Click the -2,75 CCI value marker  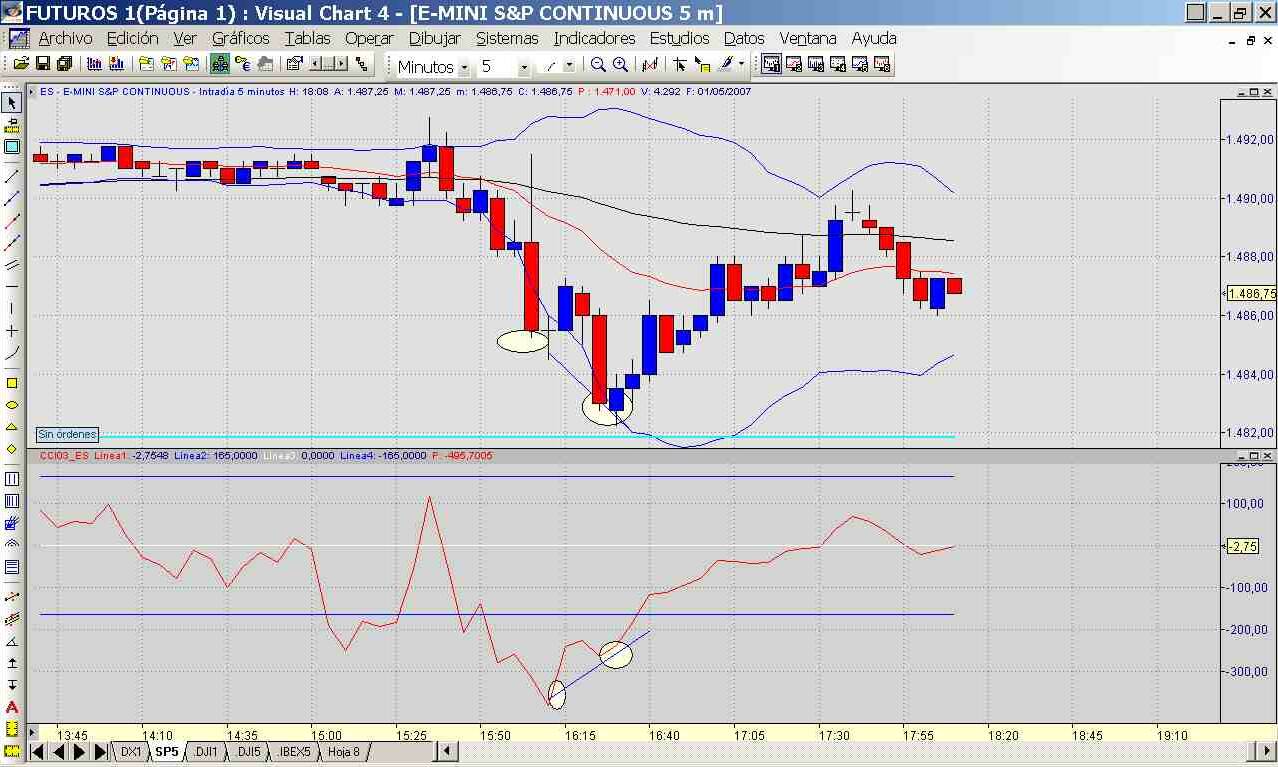coord(1241,546)
